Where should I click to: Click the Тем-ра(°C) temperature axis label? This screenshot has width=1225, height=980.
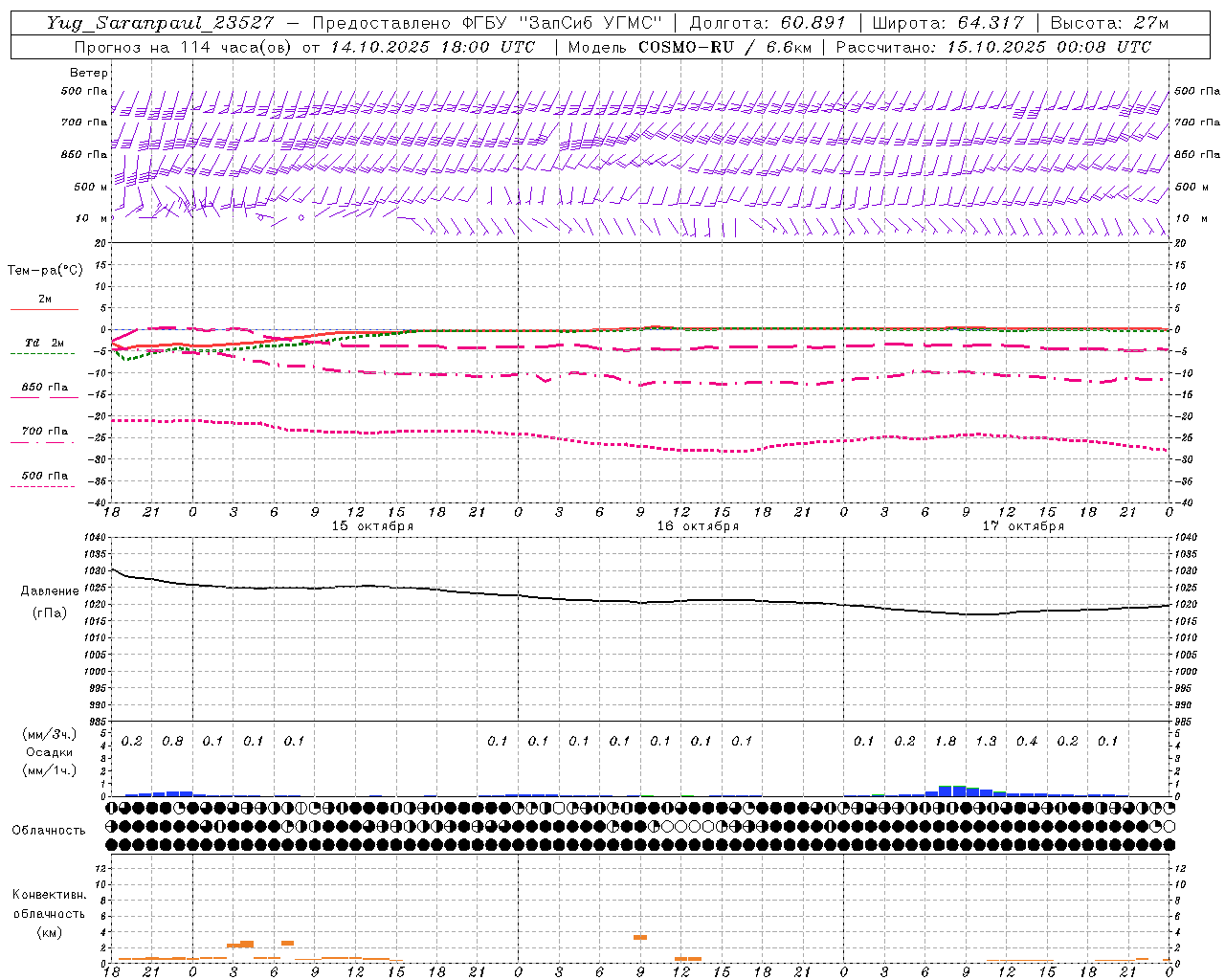(x=45, y=271)
